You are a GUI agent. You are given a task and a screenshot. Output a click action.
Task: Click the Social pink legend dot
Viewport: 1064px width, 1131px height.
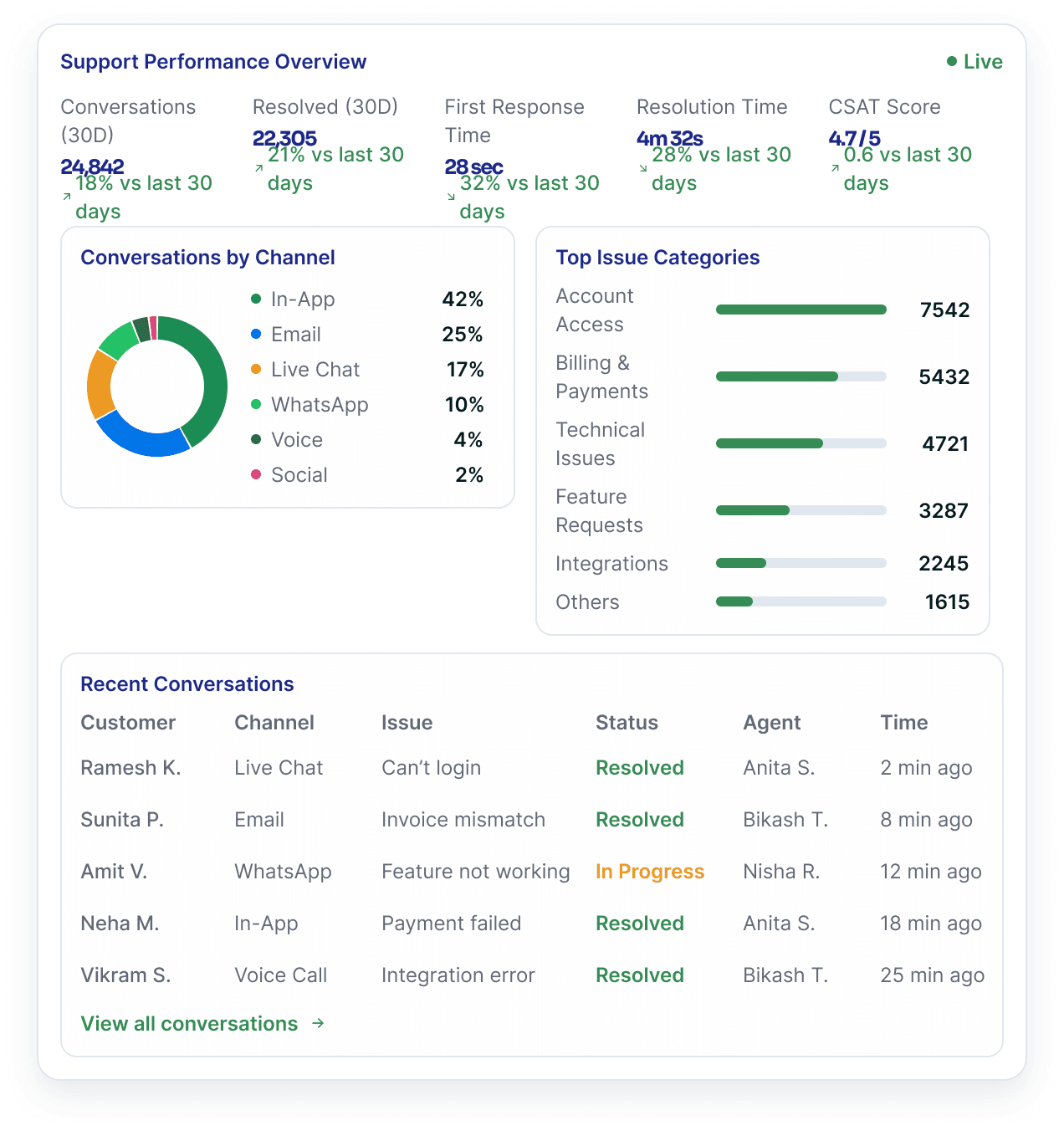256,474
